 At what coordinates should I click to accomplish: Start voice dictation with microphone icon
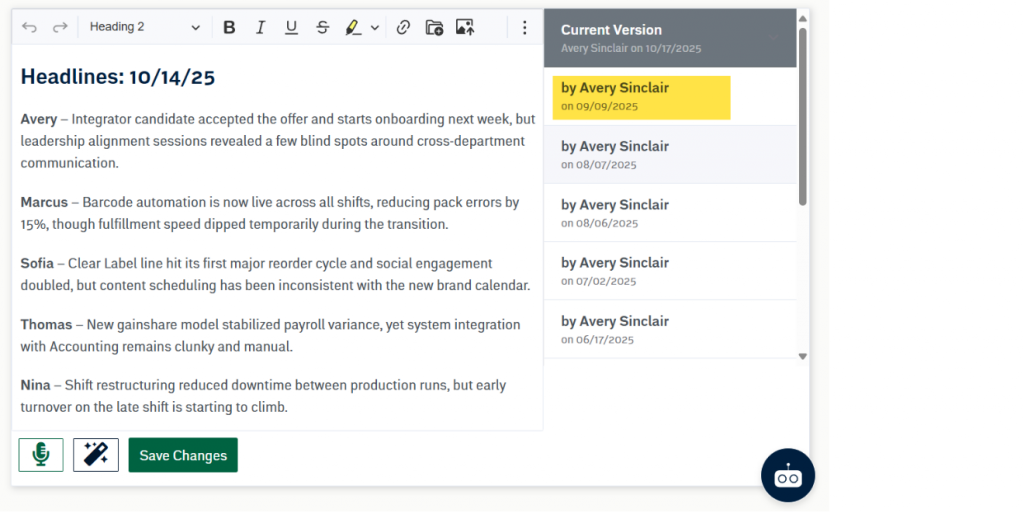41,455
